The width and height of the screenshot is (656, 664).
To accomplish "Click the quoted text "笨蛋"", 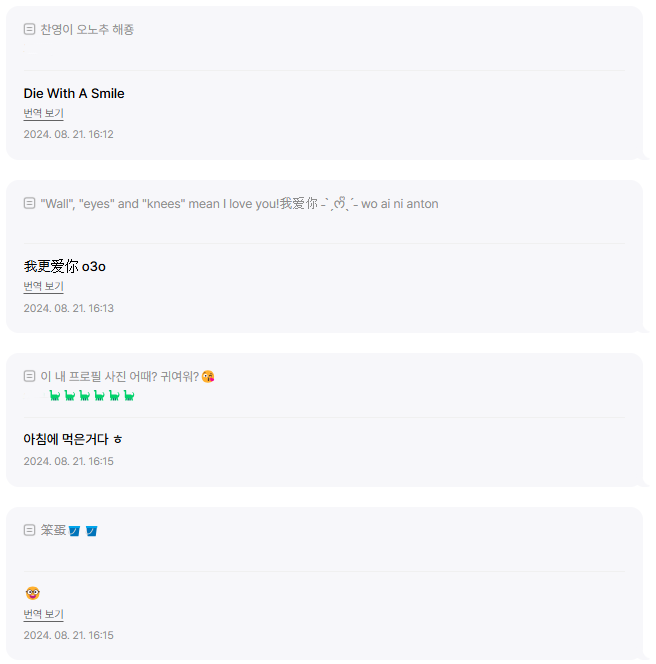I will (52, 530).
